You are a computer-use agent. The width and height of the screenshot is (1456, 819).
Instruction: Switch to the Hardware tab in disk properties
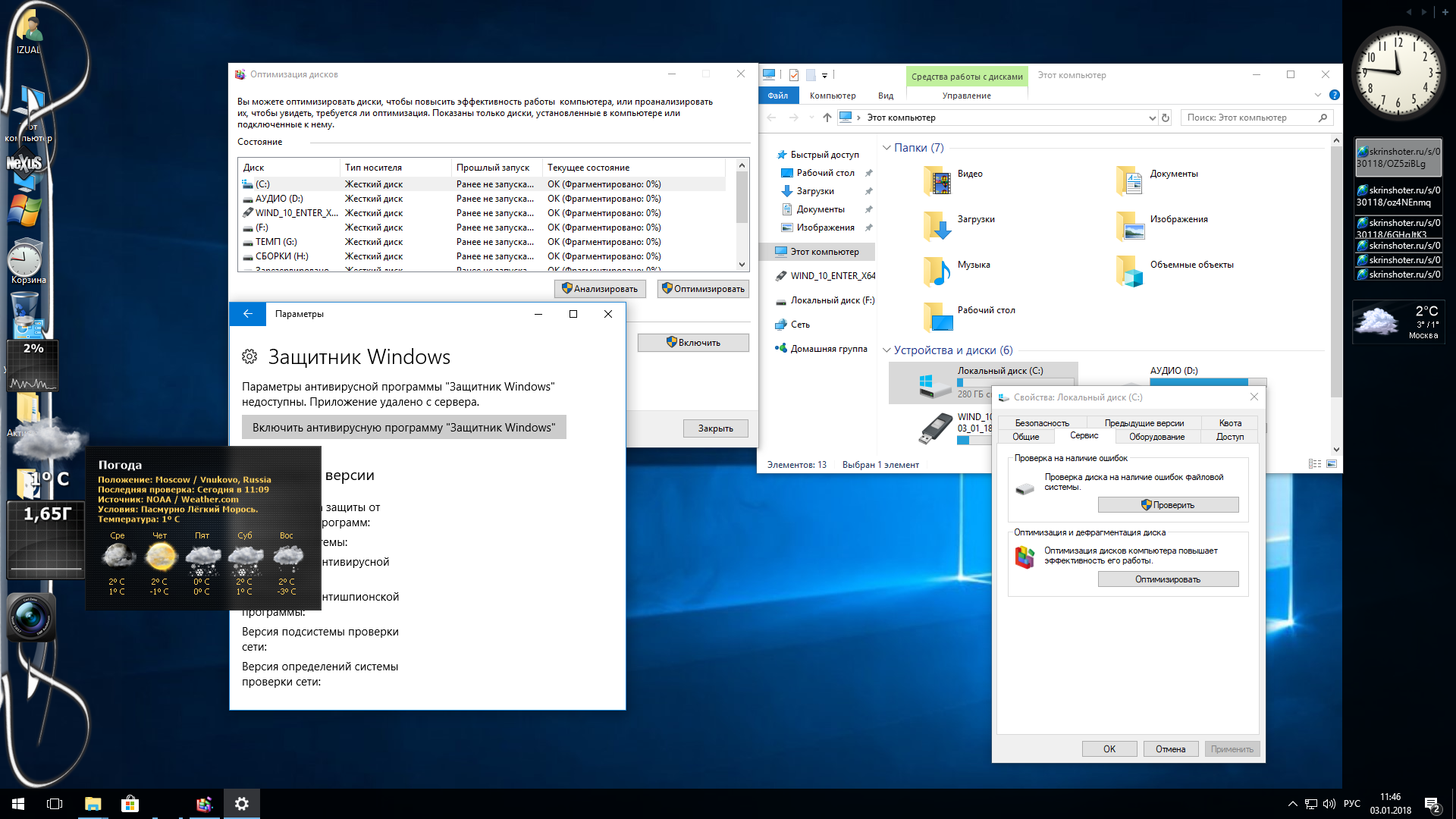[x=1156, y=437]
